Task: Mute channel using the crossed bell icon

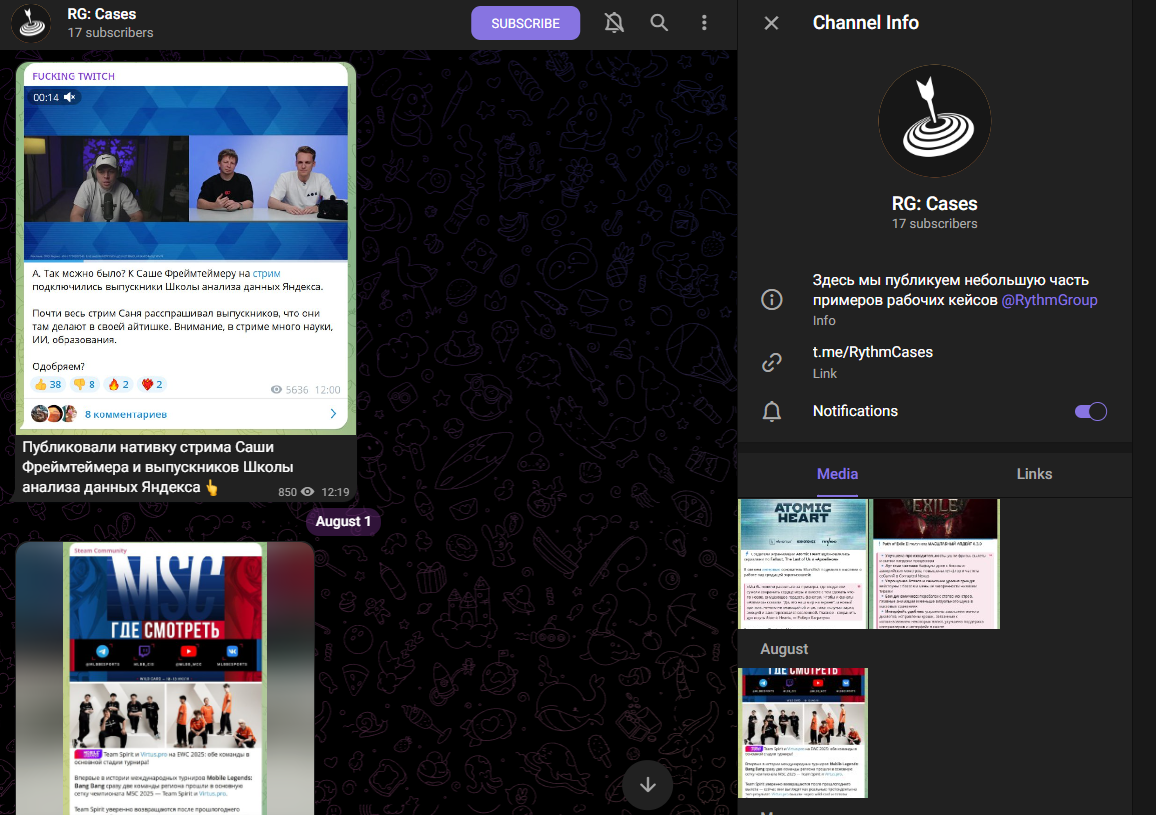Action: point(614,23)
